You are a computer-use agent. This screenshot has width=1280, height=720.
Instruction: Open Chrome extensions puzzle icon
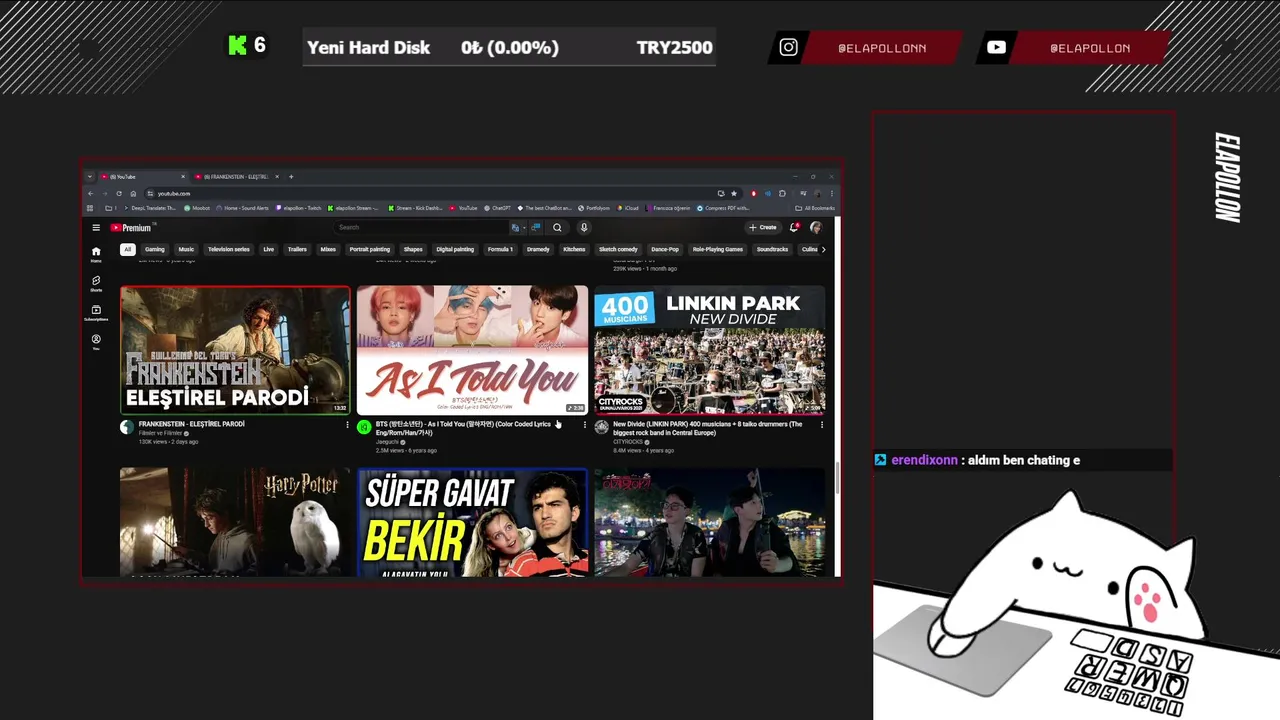(x=782, y=193)
